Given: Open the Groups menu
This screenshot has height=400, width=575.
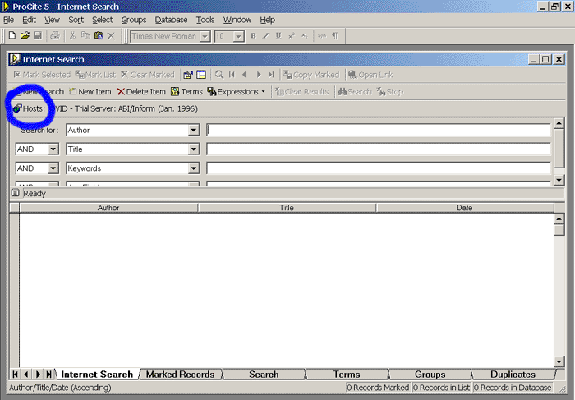Looking at the screenshot, I should [x=134, y=20].
